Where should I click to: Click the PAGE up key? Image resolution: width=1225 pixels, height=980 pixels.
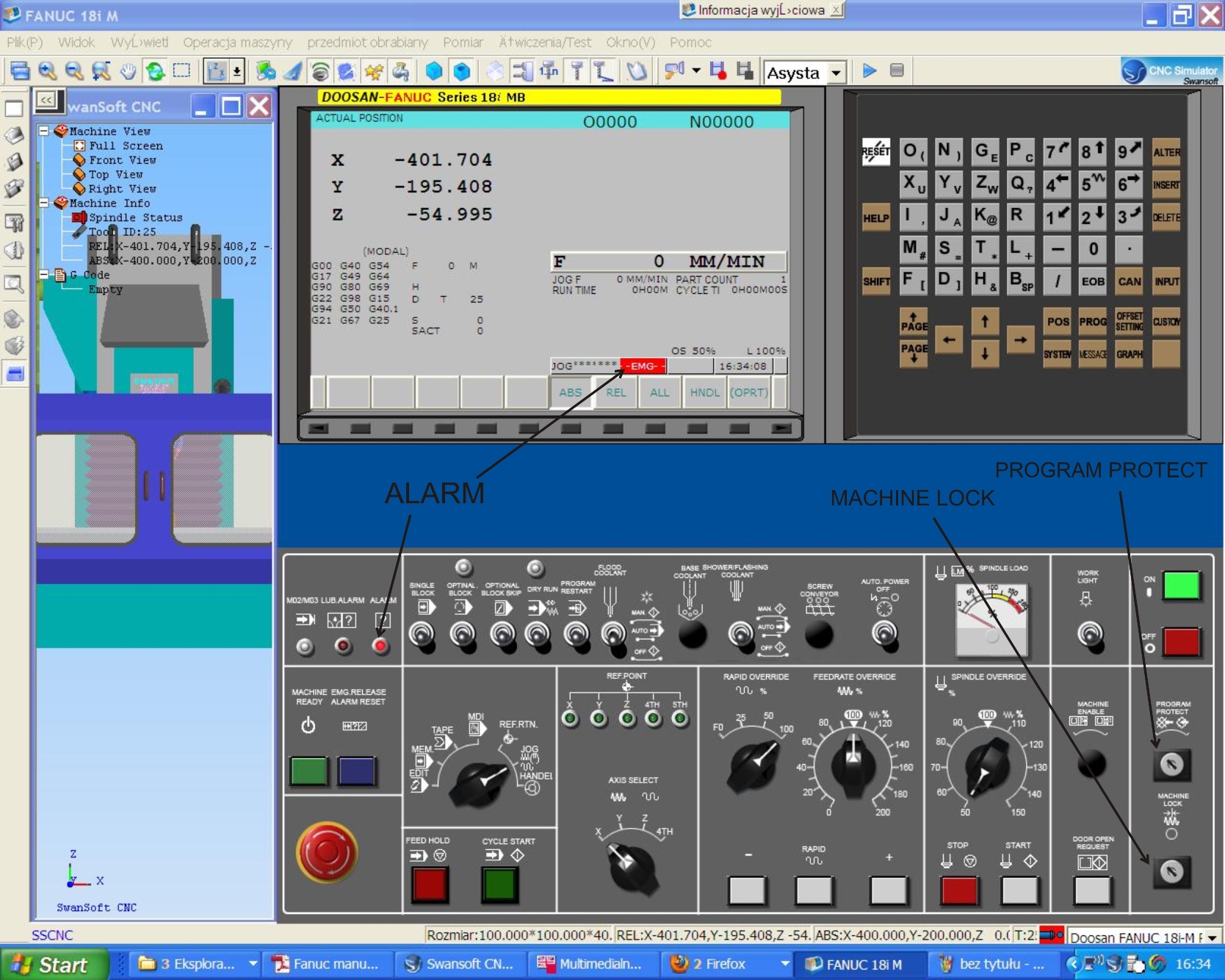coord(914,321)
